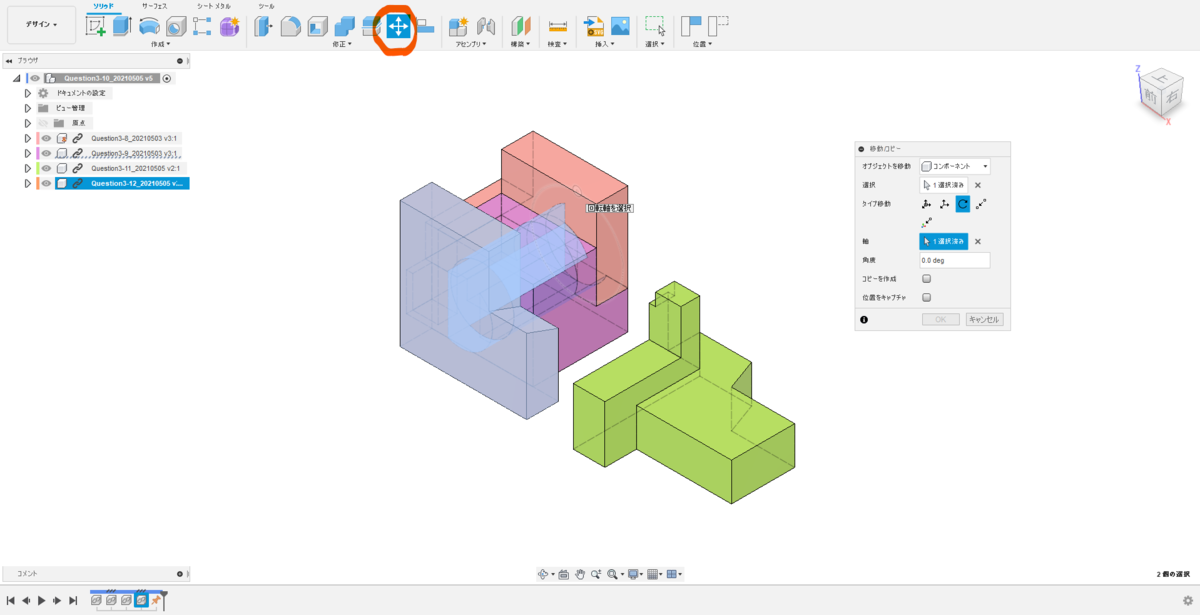
Task: Go to timeline start
Action: click(x=10, y=600)
